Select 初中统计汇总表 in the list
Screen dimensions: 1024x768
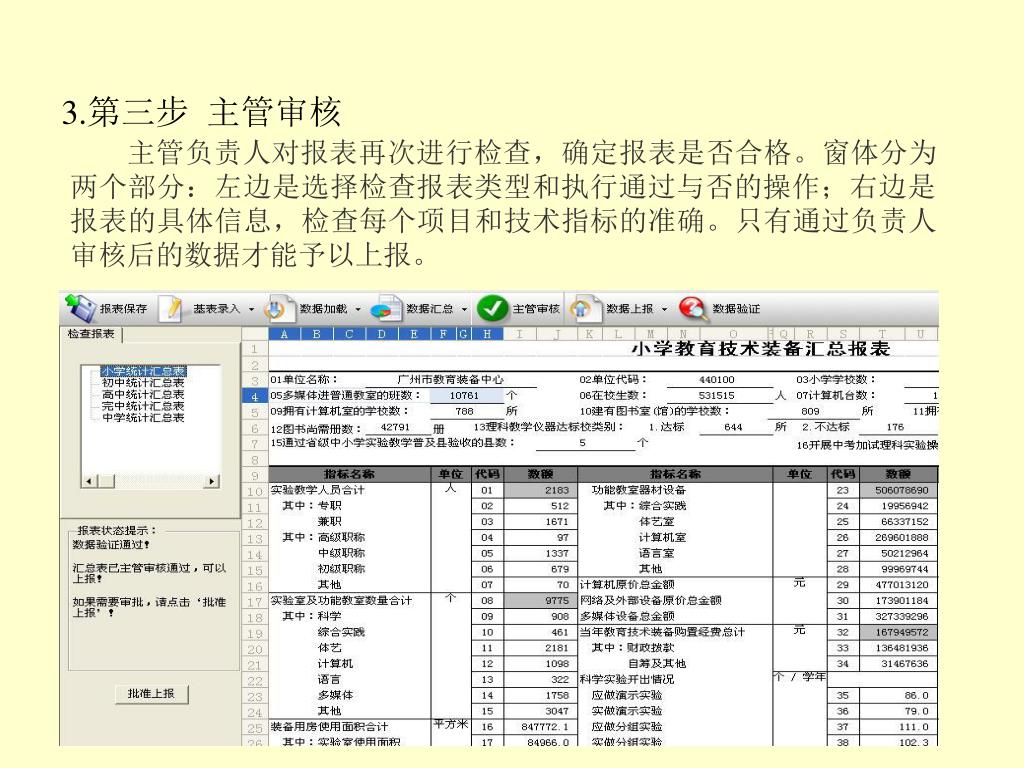(143, 383)
